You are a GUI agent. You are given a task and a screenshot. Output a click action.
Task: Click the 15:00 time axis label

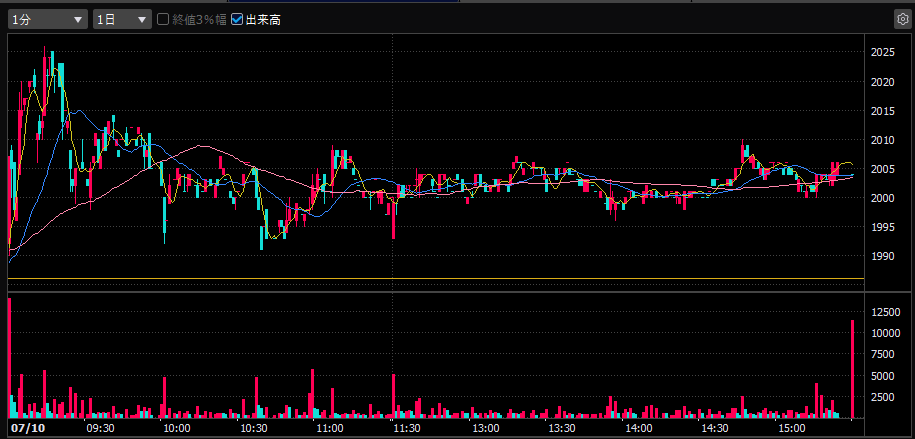[x=791, y=428]
